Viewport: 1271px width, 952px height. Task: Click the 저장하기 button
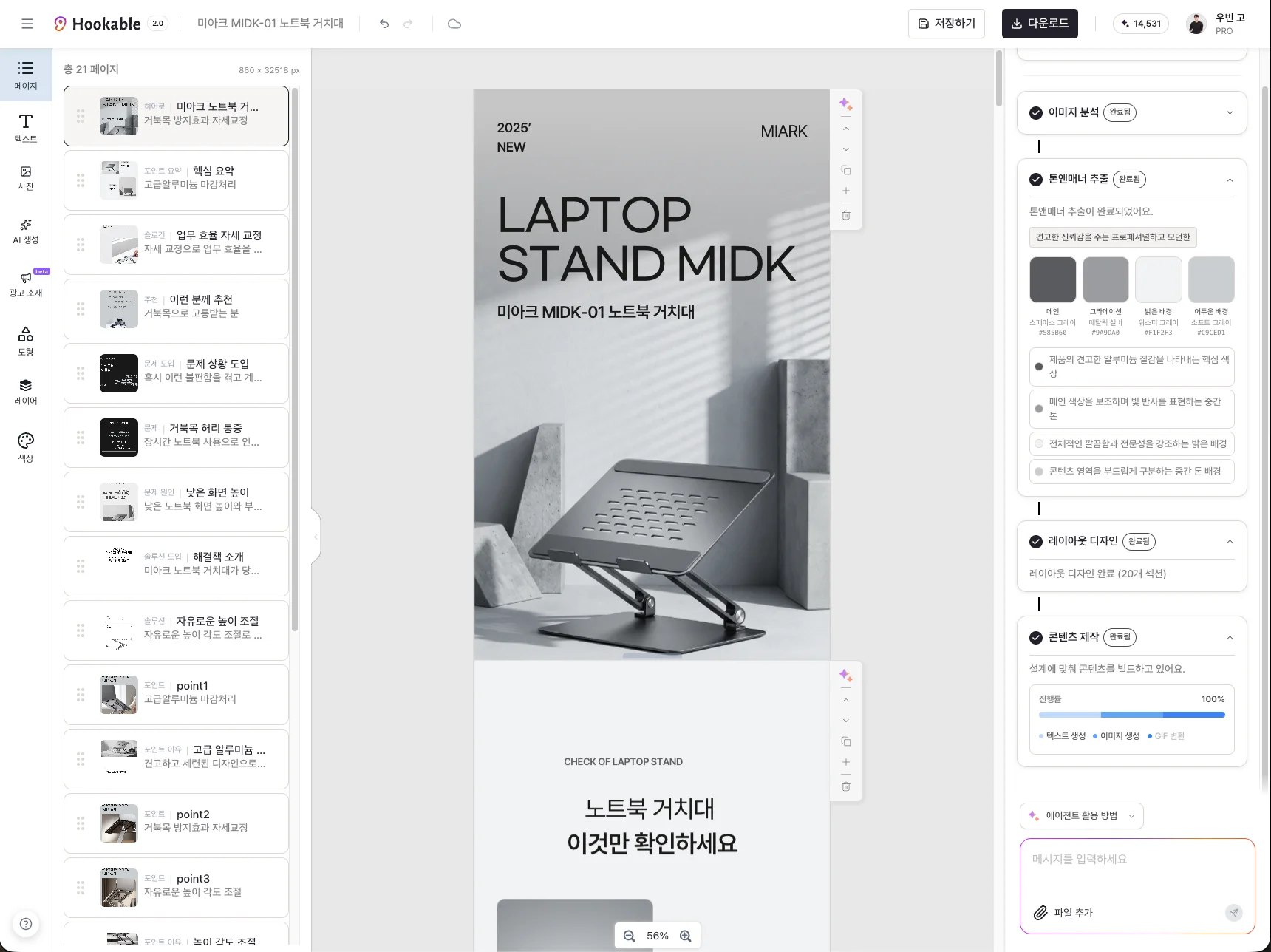[946, 24]
